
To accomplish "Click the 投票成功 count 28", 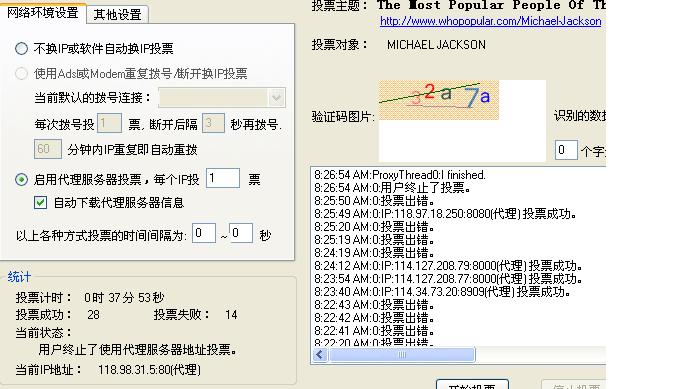I will tap(93, 315).
